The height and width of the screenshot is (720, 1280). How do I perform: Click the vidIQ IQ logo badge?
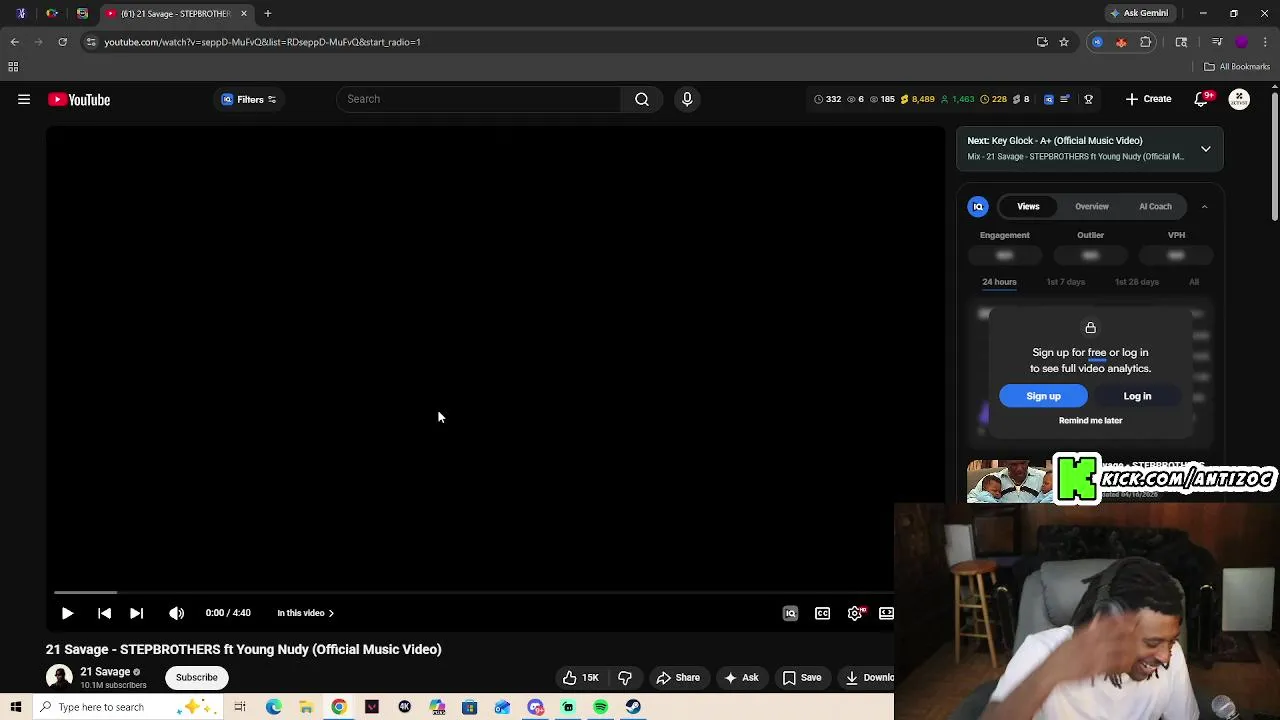tap(978, 206)
